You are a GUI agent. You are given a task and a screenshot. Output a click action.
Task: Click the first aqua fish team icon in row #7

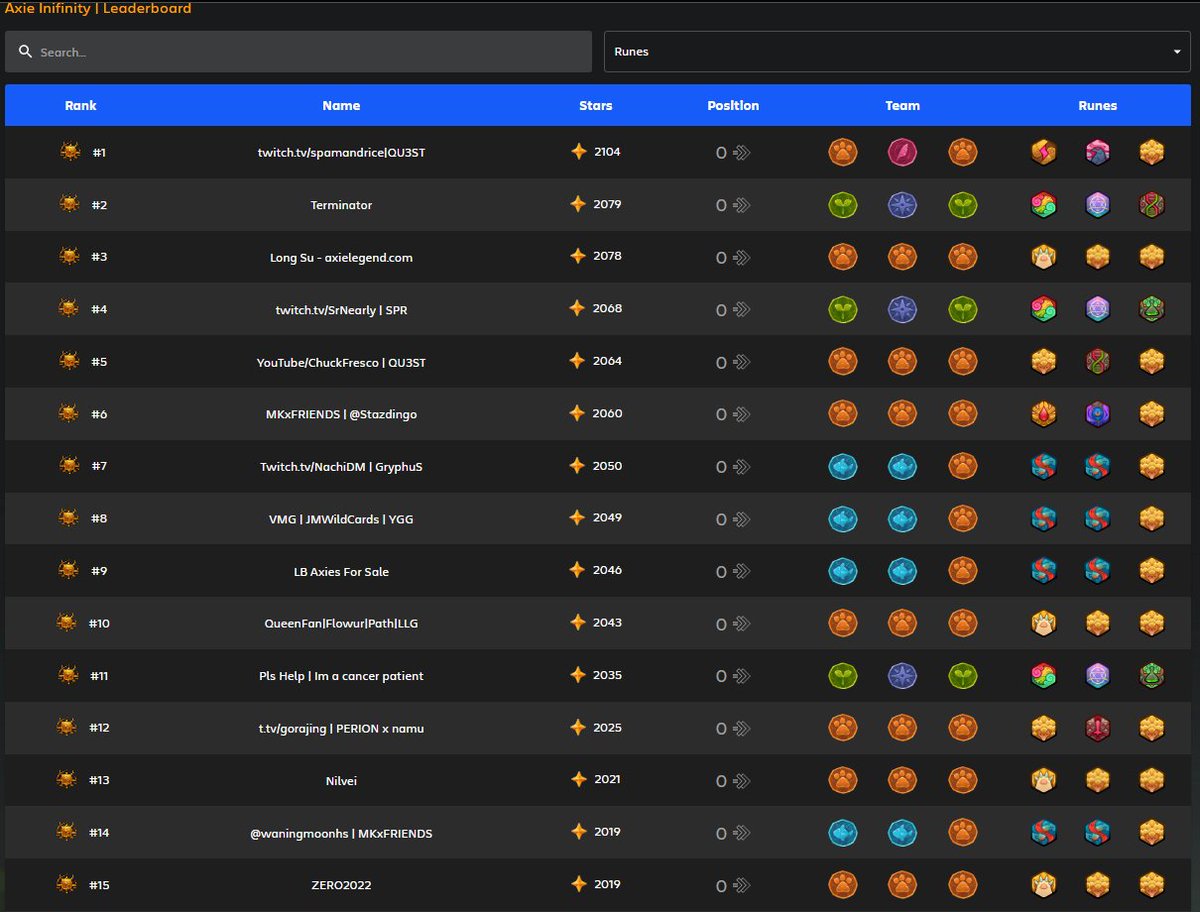click(843, 466)
